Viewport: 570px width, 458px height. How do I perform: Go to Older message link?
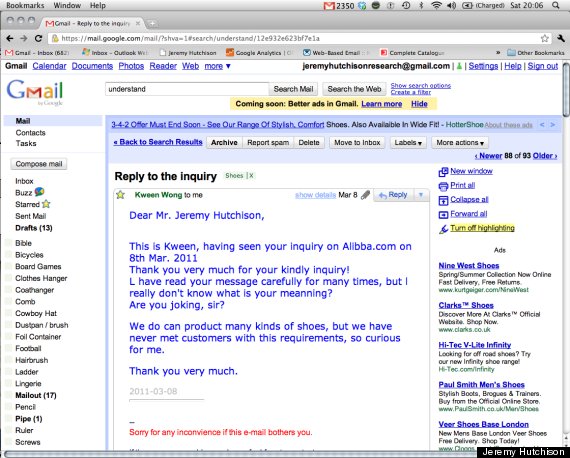pos(545,156)
